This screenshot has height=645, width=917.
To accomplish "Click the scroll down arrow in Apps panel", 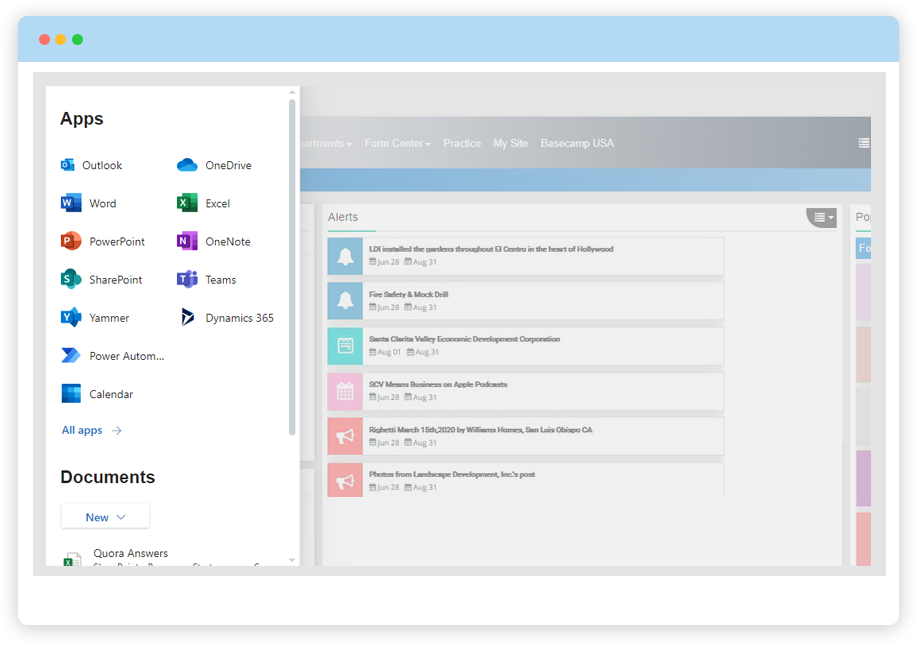I will click(292, 560).
